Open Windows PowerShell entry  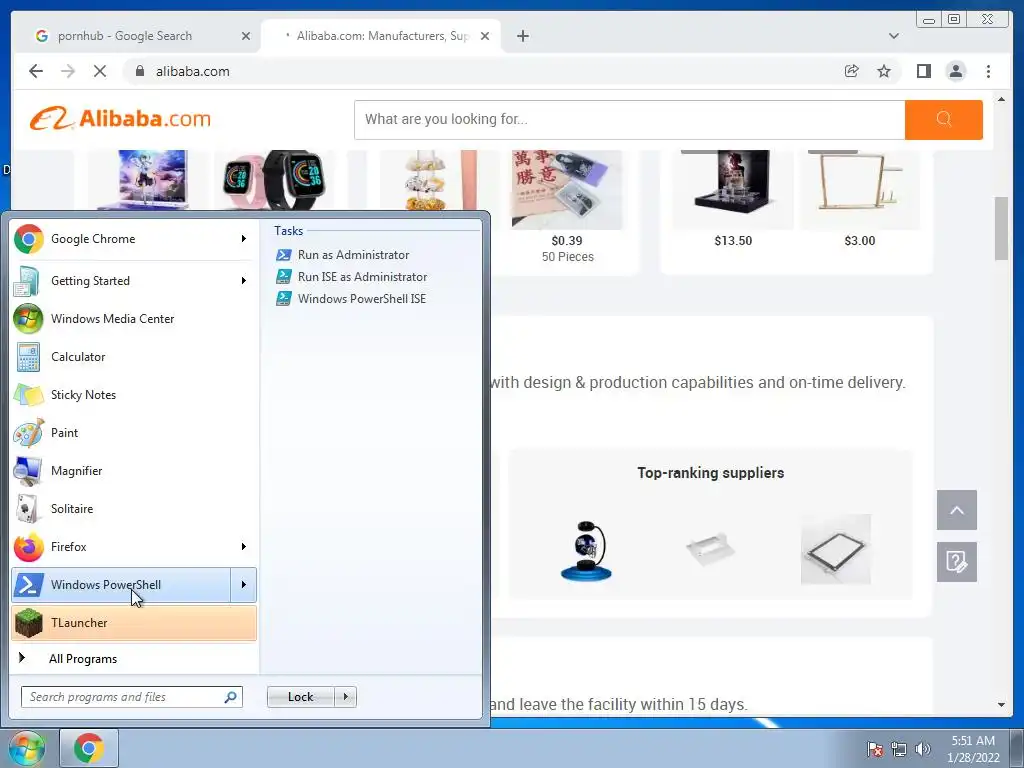[x=121, y=584]
